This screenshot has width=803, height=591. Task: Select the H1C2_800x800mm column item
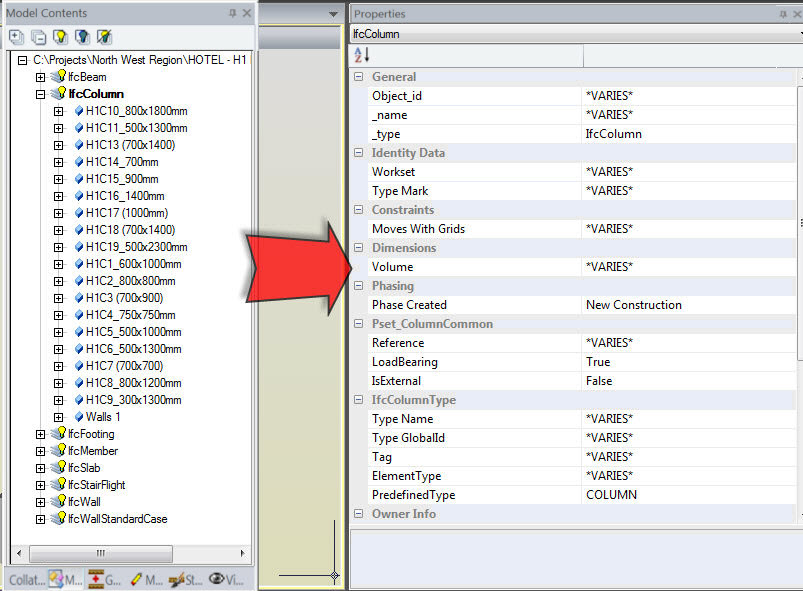pyautogui.click(x=131, y=281)
